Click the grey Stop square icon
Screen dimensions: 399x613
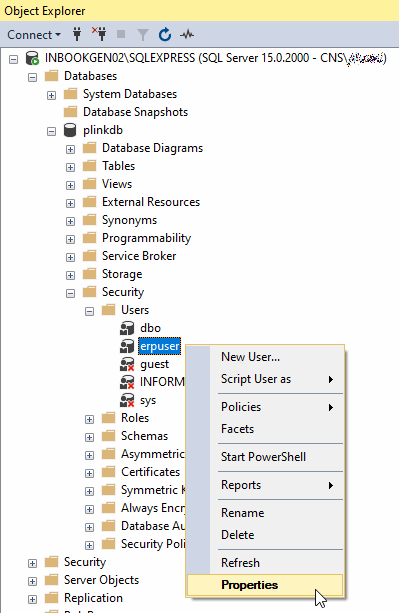point(121,34)
